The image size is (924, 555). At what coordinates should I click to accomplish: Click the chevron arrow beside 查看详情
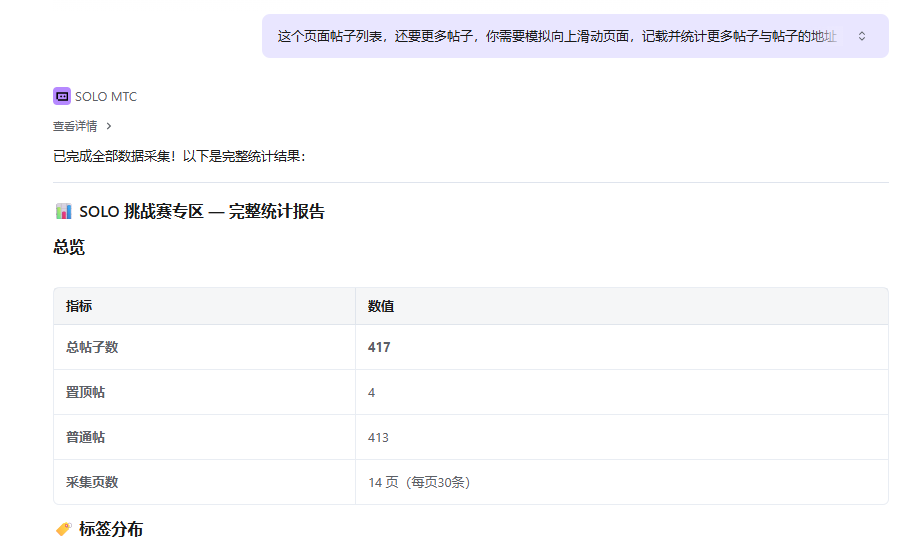coord(109,126)
